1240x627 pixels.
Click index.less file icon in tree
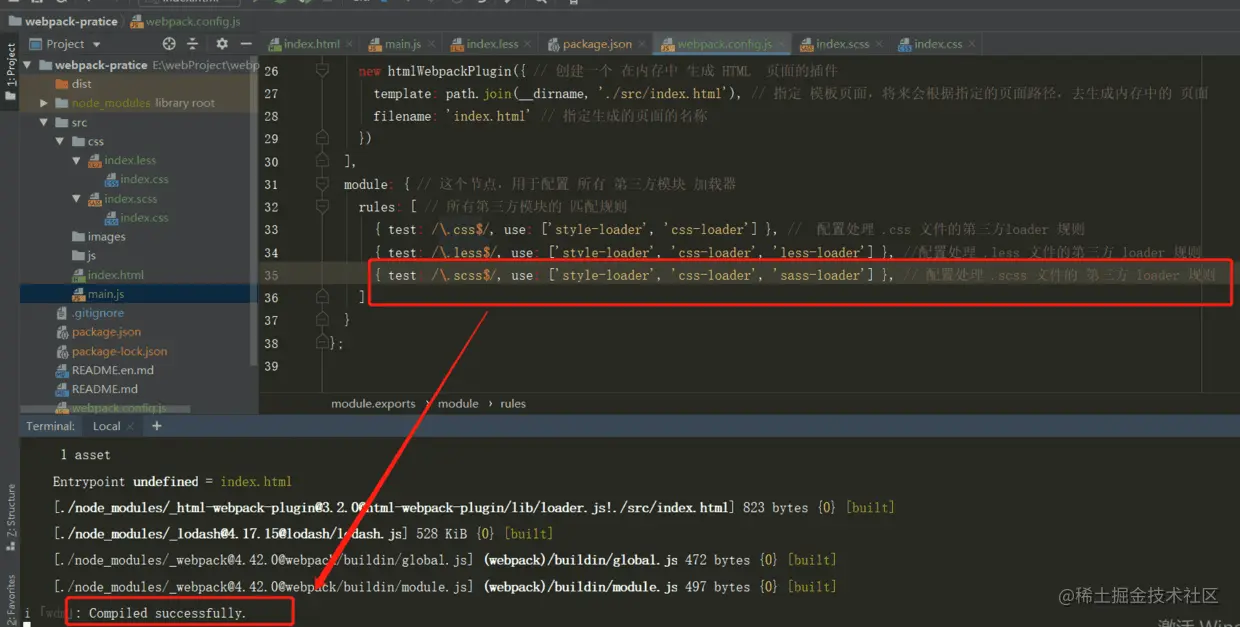[x=95, y=160]
